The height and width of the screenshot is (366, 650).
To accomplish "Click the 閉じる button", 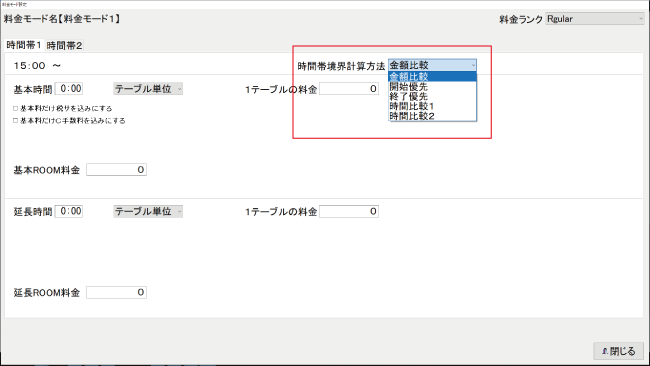I will (618, 351).
